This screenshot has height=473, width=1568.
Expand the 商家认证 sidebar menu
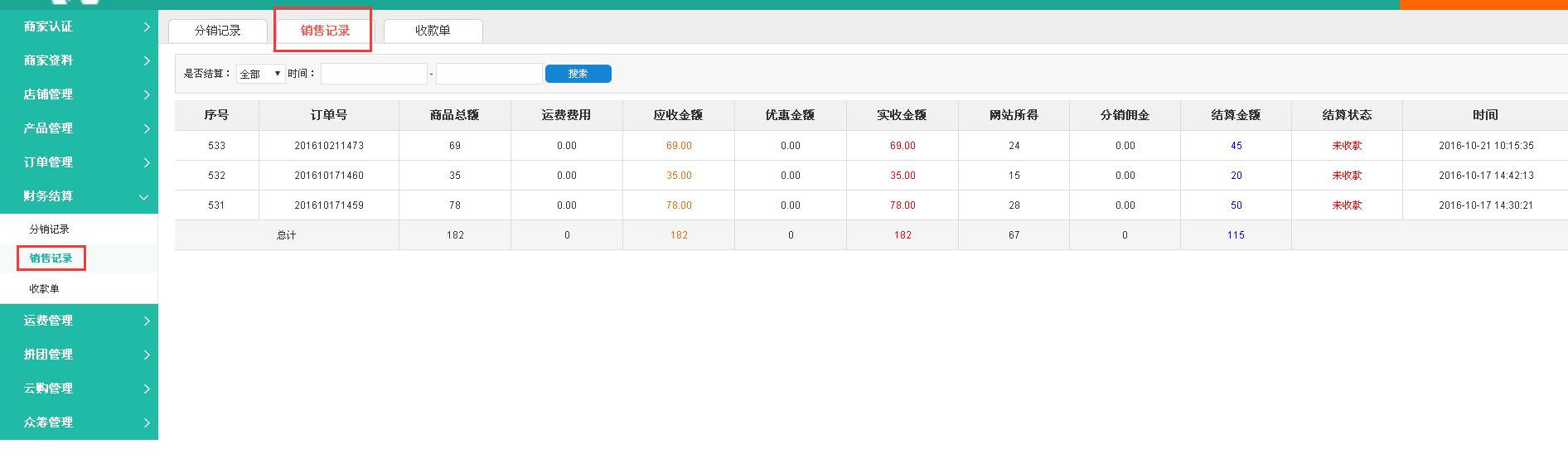79,27
